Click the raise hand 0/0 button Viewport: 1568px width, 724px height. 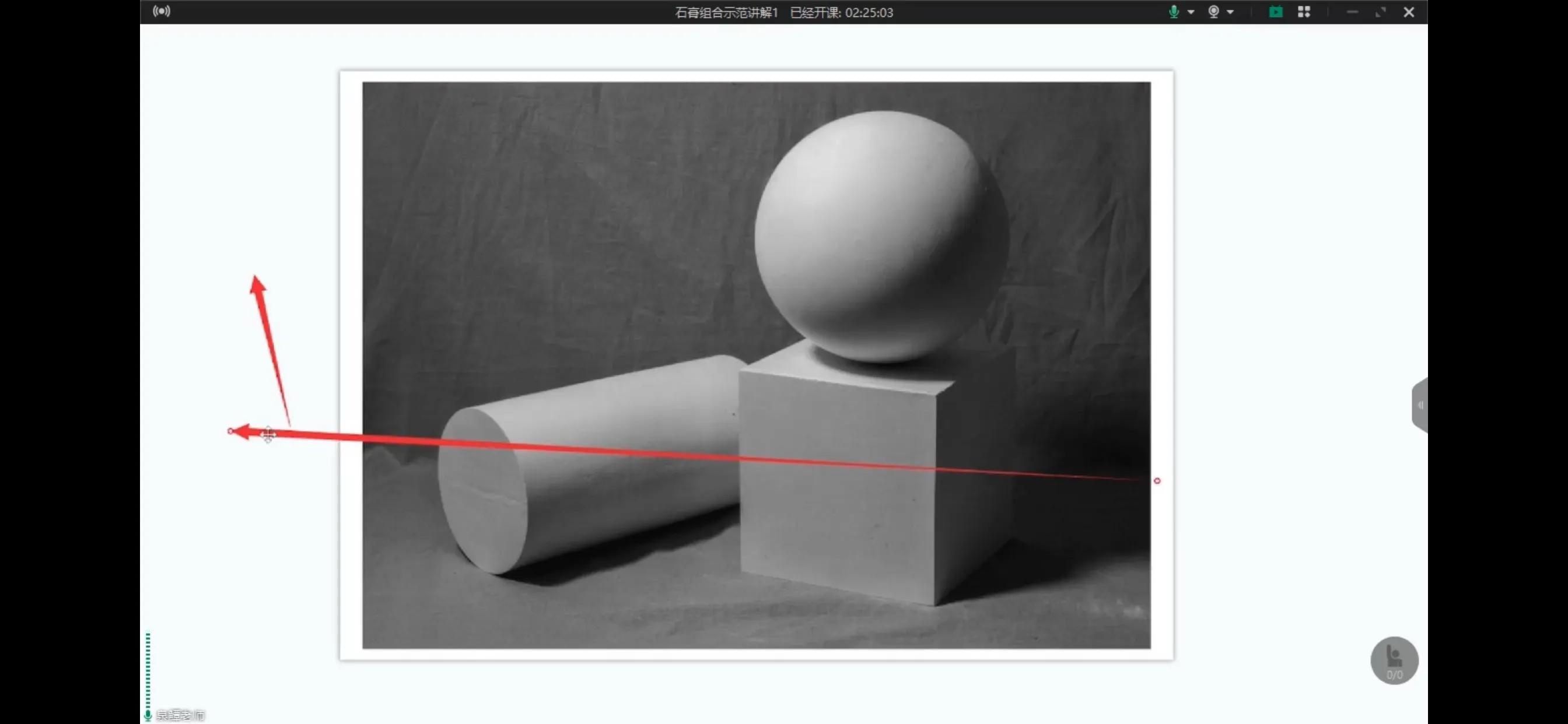click(x=1394, y=660)
